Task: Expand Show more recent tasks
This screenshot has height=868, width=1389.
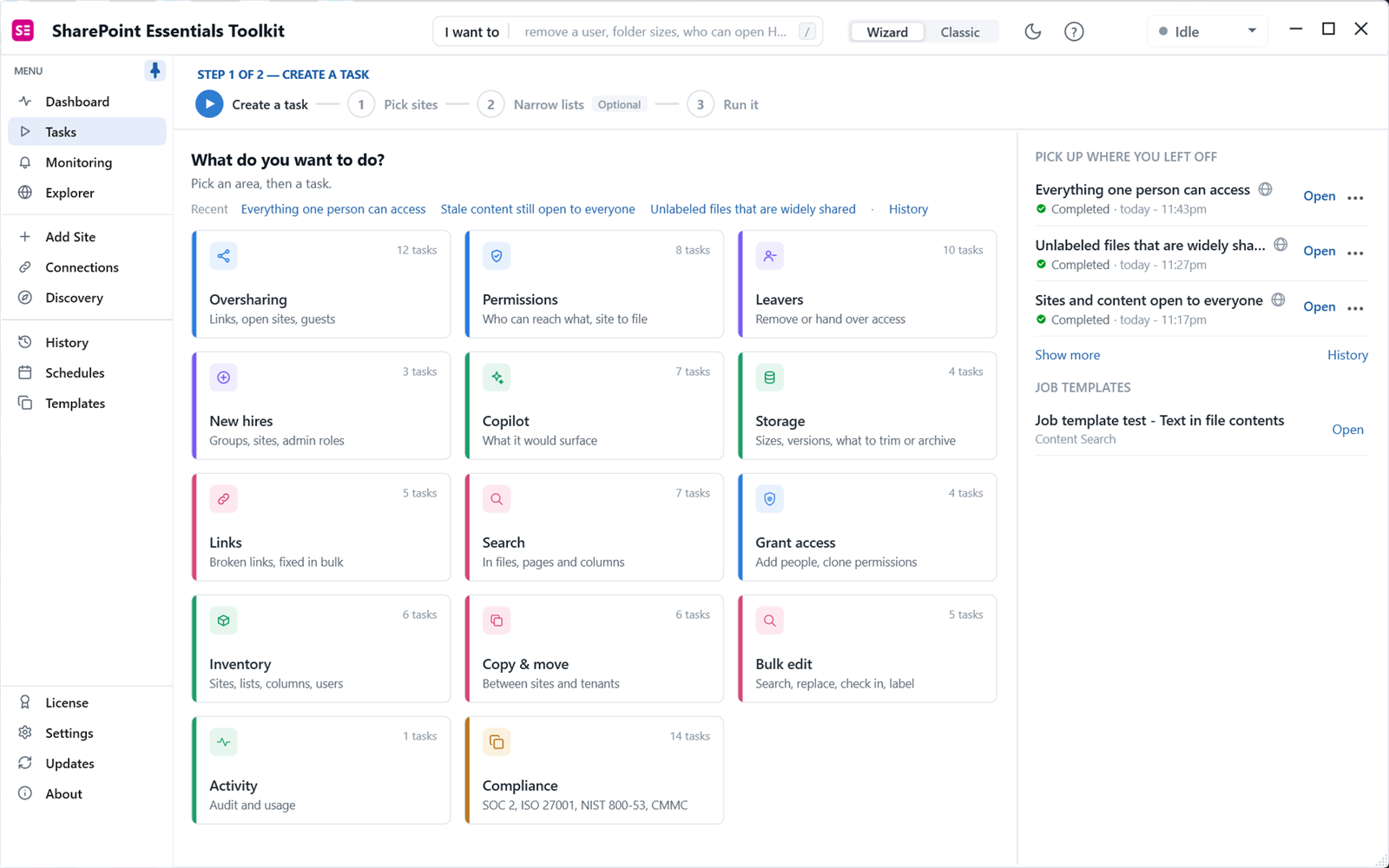Action: [x=1067, y=355]
